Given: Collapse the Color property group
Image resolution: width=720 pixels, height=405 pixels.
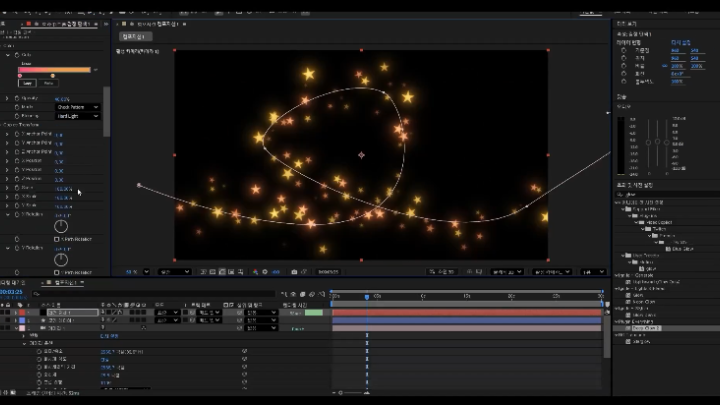Looking at the screenshot, I should point(8,55).
